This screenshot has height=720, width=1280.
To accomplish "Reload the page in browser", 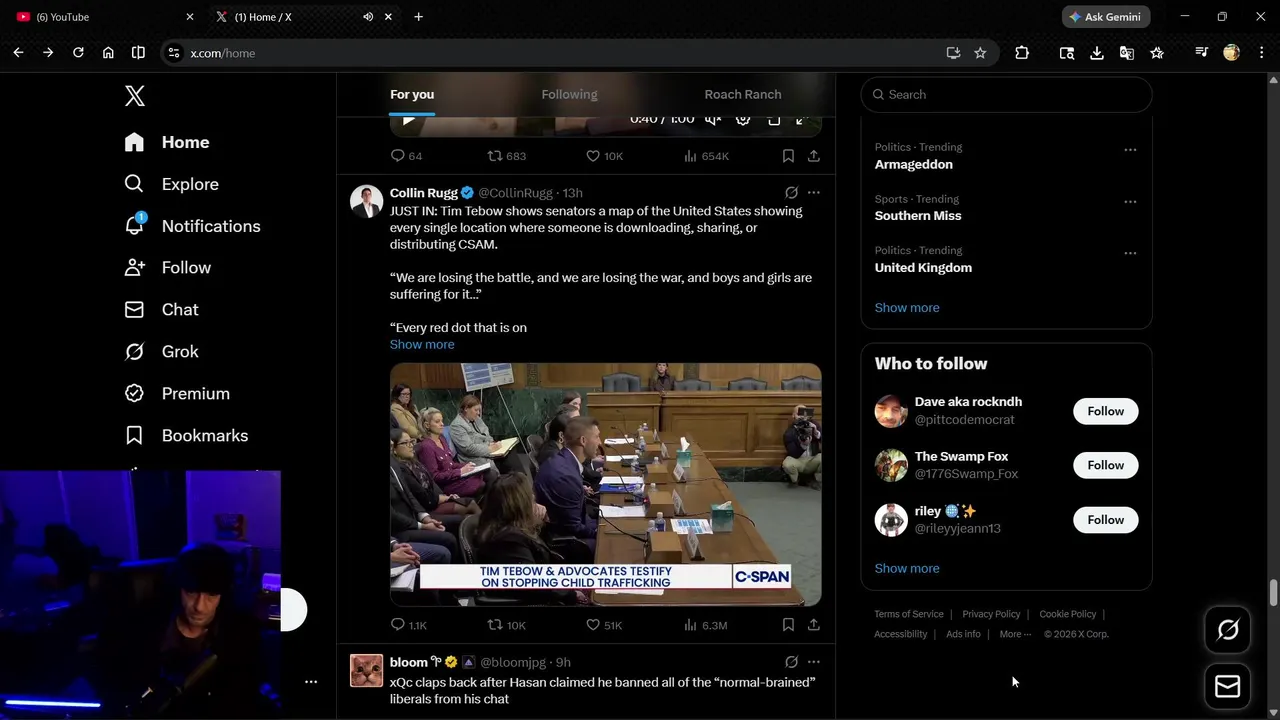I will pyautogui.click(x=78, y=53).
